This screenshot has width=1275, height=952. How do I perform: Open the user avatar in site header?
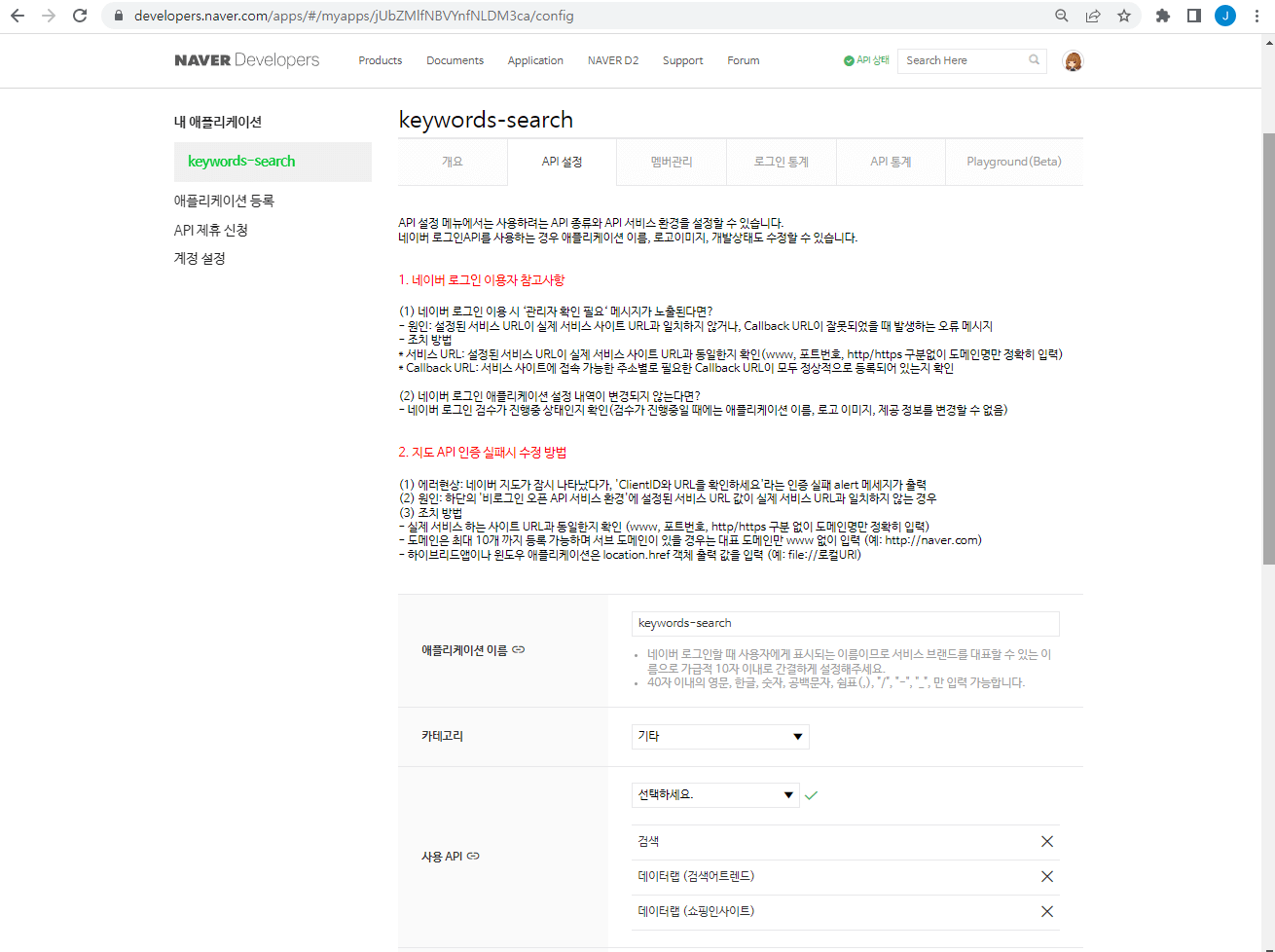[x=1073, y=61]
